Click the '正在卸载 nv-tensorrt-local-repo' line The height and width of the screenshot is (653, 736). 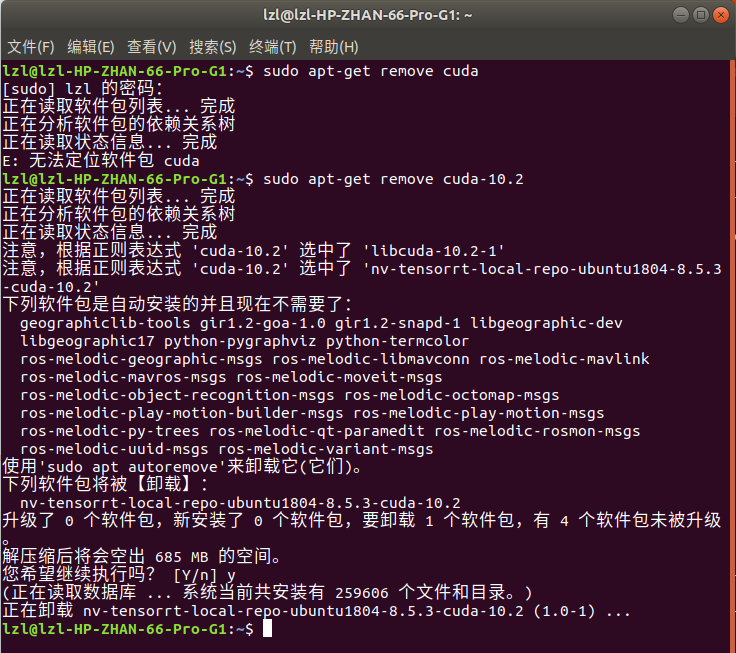pyautogui.click(x=316, y=611)
